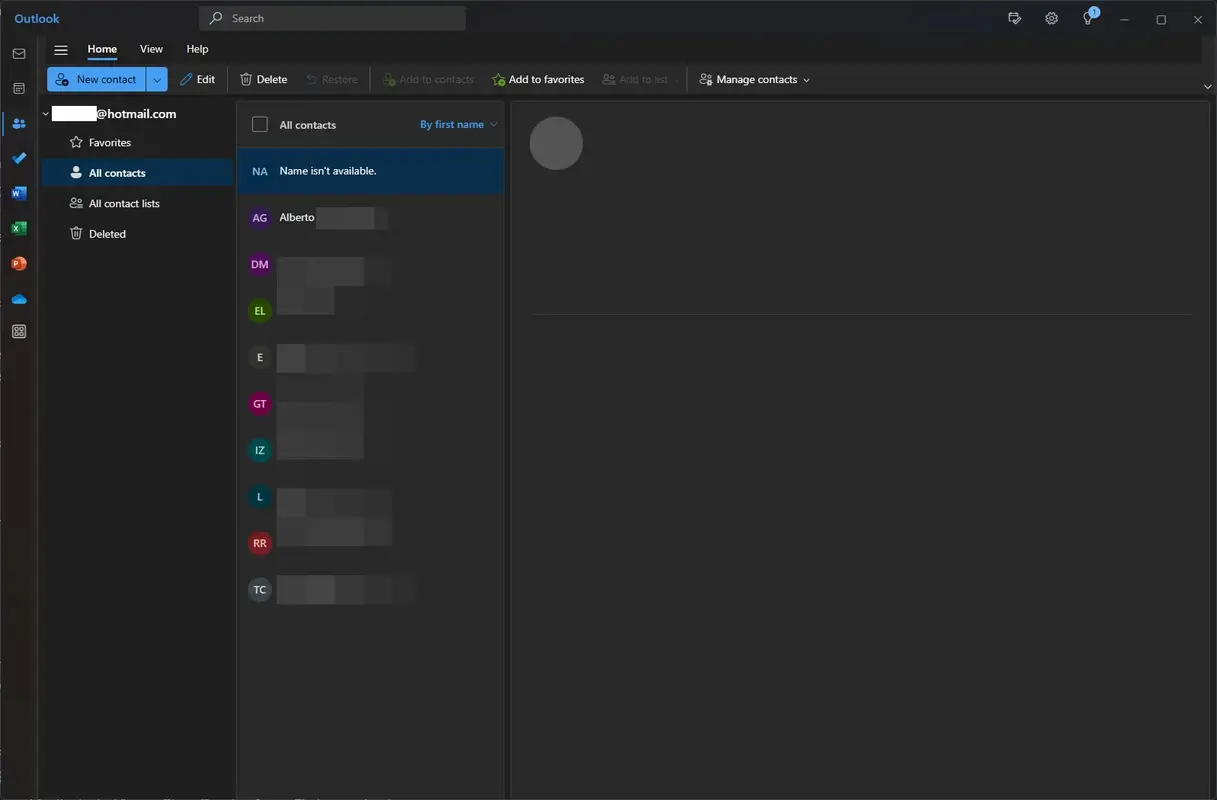This screenshot has width=1217, height=800.
Task: Launch Word from the app rail
Action: click(18, 193)
